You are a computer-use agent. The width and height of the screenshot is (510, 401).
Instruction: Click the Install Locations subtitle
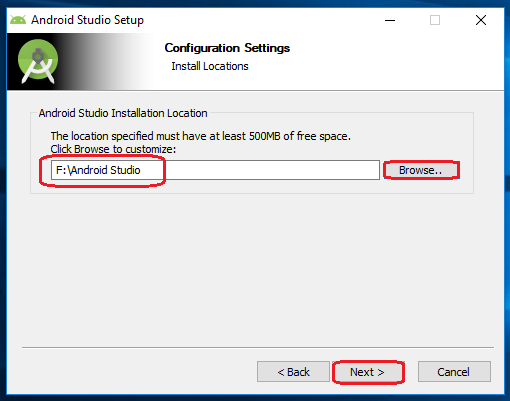[x=210, y=66]
